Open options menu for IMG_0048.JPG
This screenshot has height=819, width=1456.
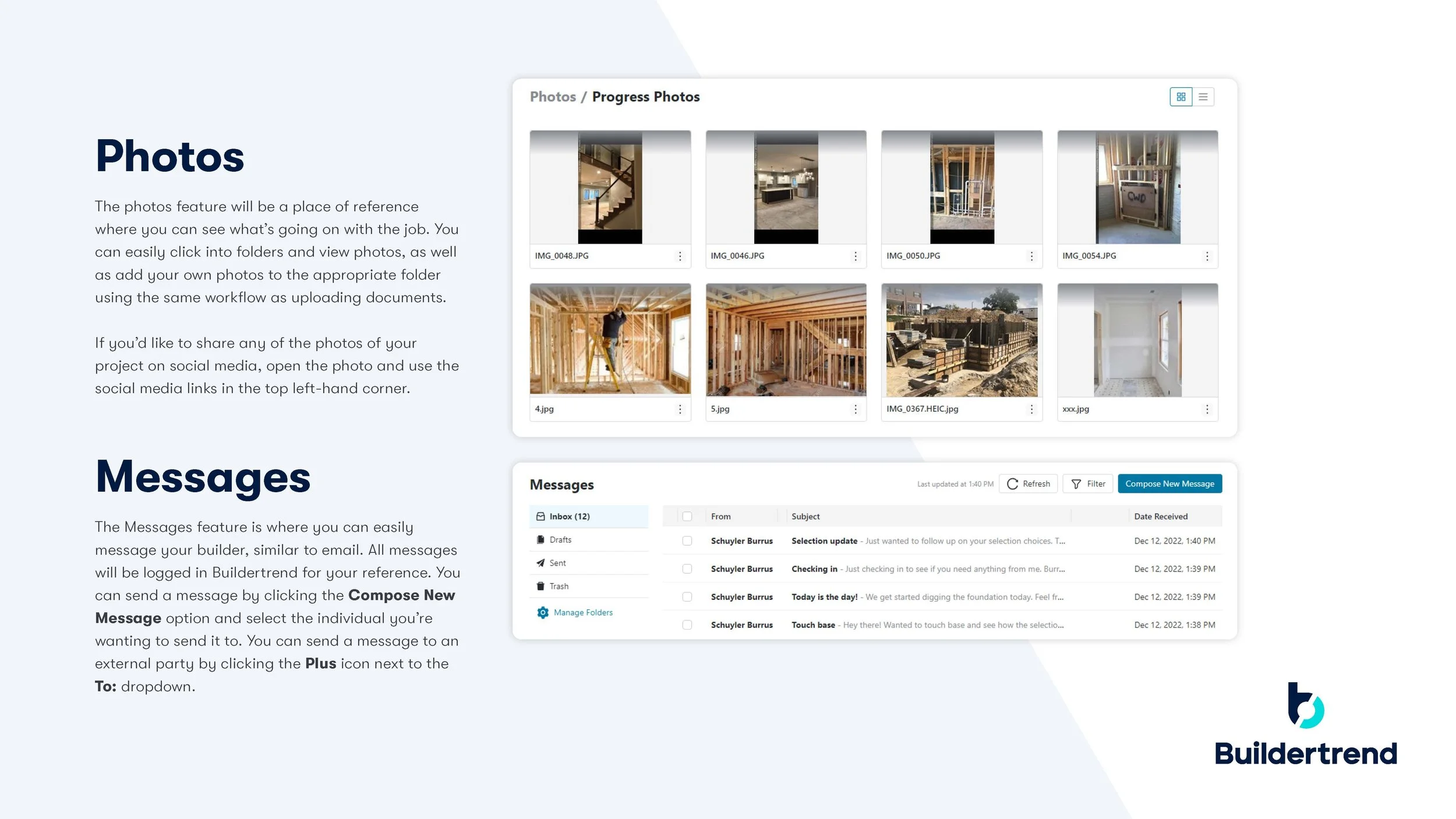point(680,256)
